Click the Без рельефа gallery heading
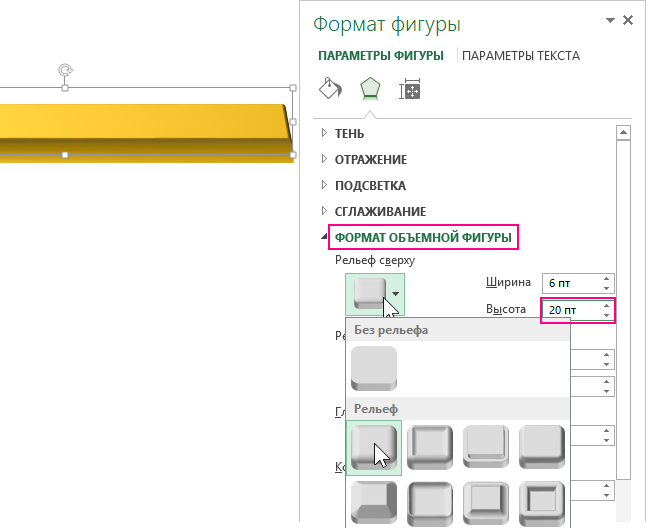Image resolution: width=646 pixels, height=528 pixels. click(391, 330)
